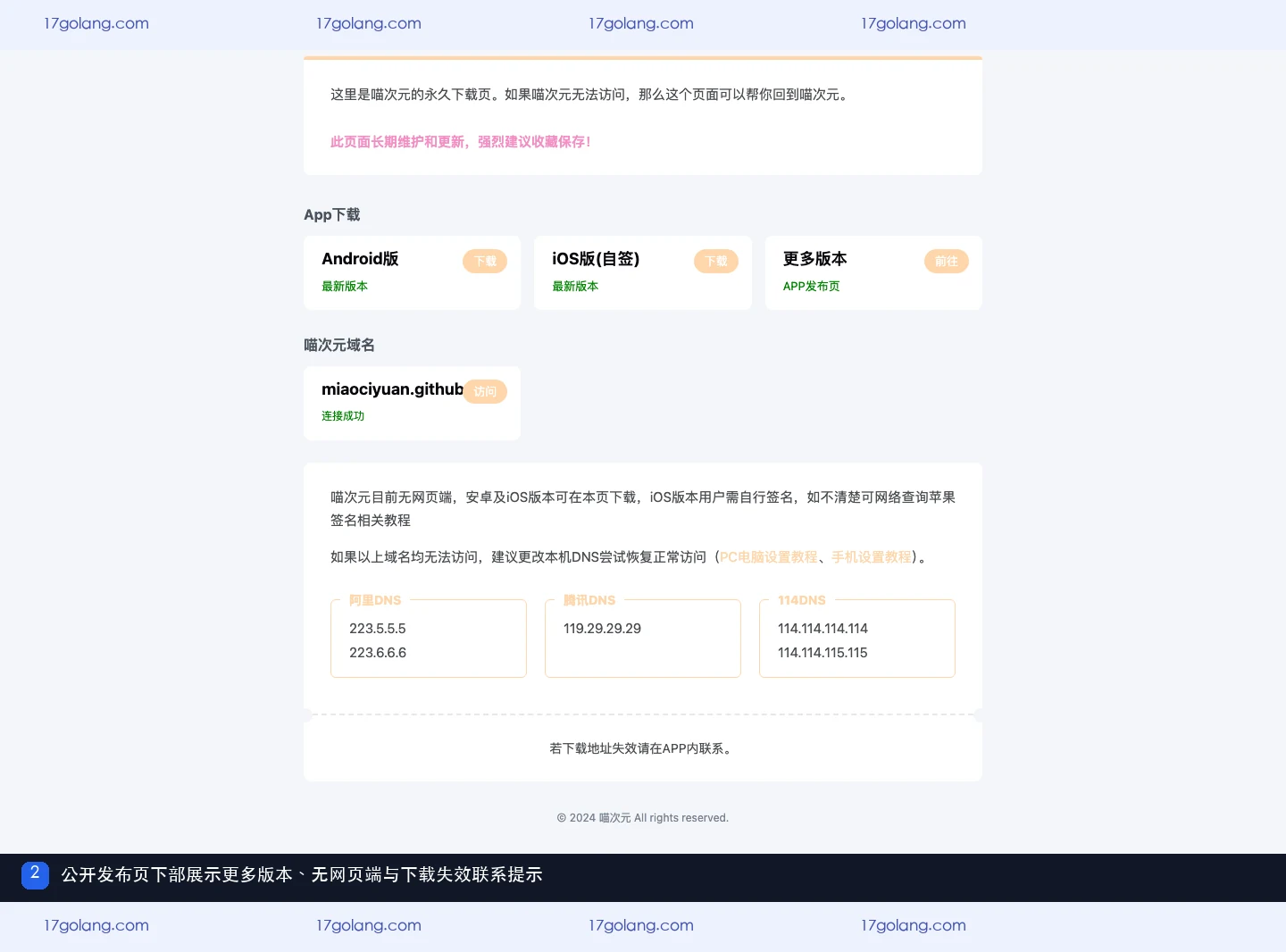Select the 114.114.114.114 DNS address
1286x952 pixels.
823,629
